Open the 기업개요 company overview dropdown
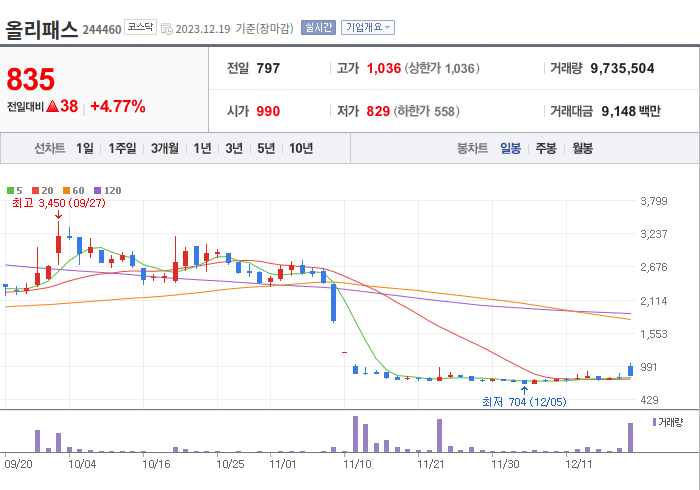 pos(368,28)
